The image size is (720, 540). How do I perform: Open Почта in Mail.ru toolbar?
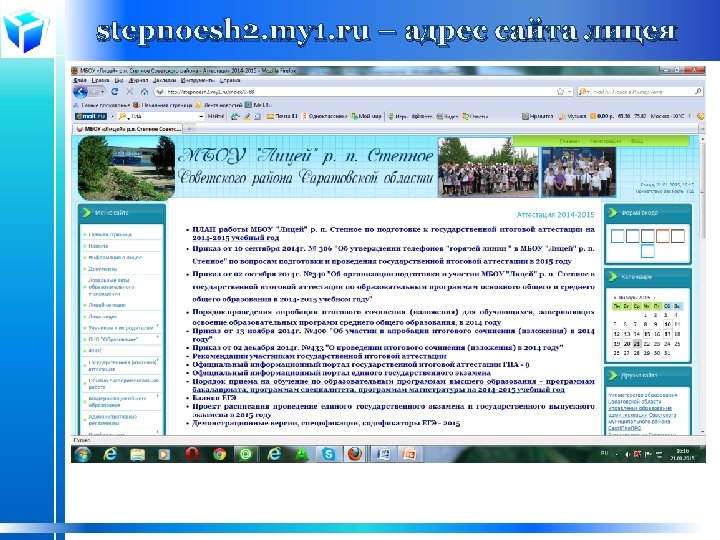pos(282,116)
